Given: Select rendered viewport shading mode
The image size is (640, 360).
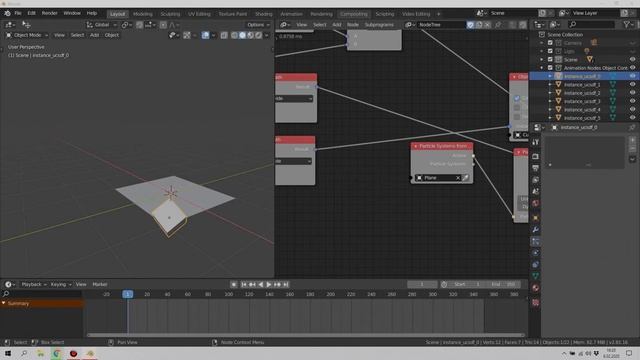Looking at the screenshot, I should (258, 36).
